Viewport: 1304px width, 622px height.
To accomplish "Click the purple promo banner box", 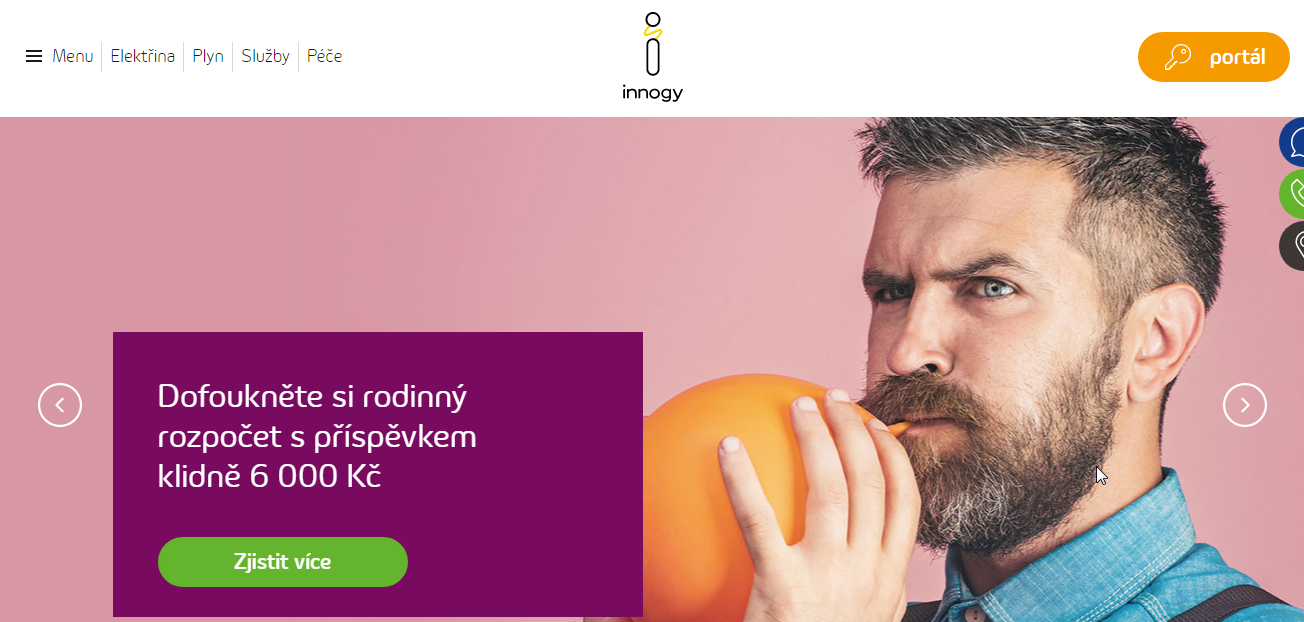I will 378,474.
